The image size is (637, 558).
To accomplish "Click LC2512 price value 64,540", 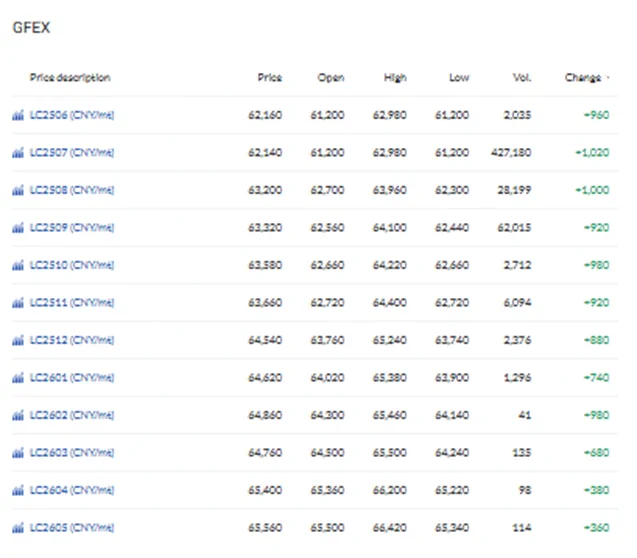I will point(265,340).
